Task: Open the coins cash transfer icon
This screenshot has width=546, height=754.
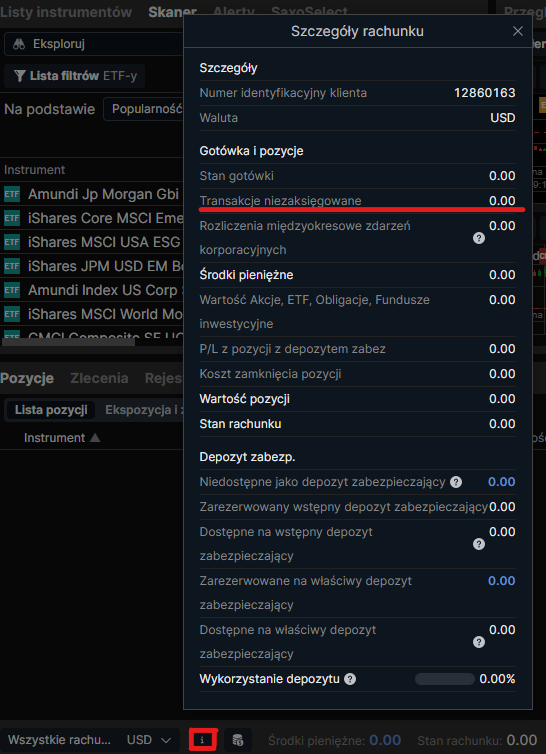Action: click(x=238, y=740)
